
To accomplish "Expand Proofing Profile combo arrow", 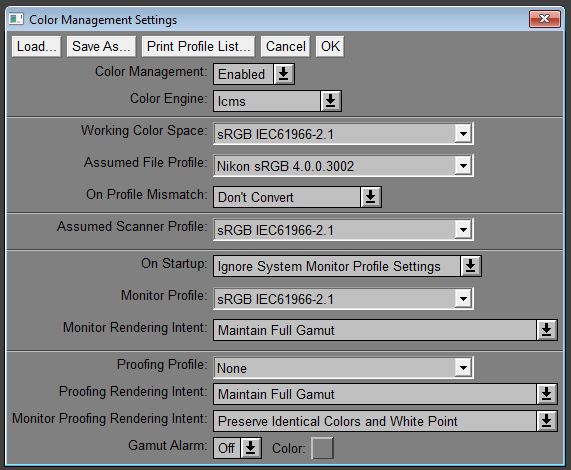I will pyautogui.click(x=463, y=368).
